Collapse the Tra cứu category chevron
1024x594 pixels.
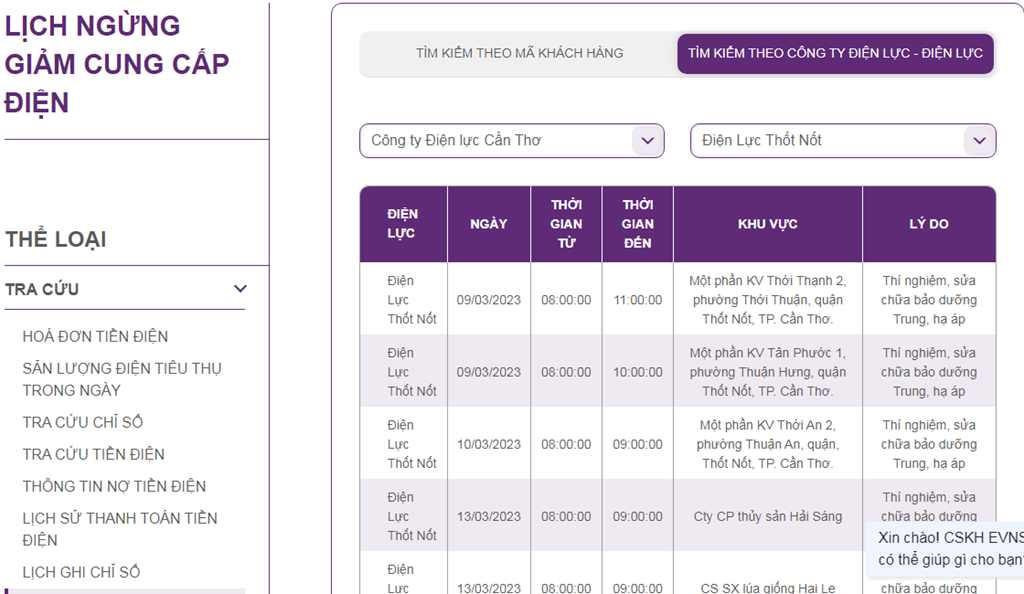coord(240,289)
